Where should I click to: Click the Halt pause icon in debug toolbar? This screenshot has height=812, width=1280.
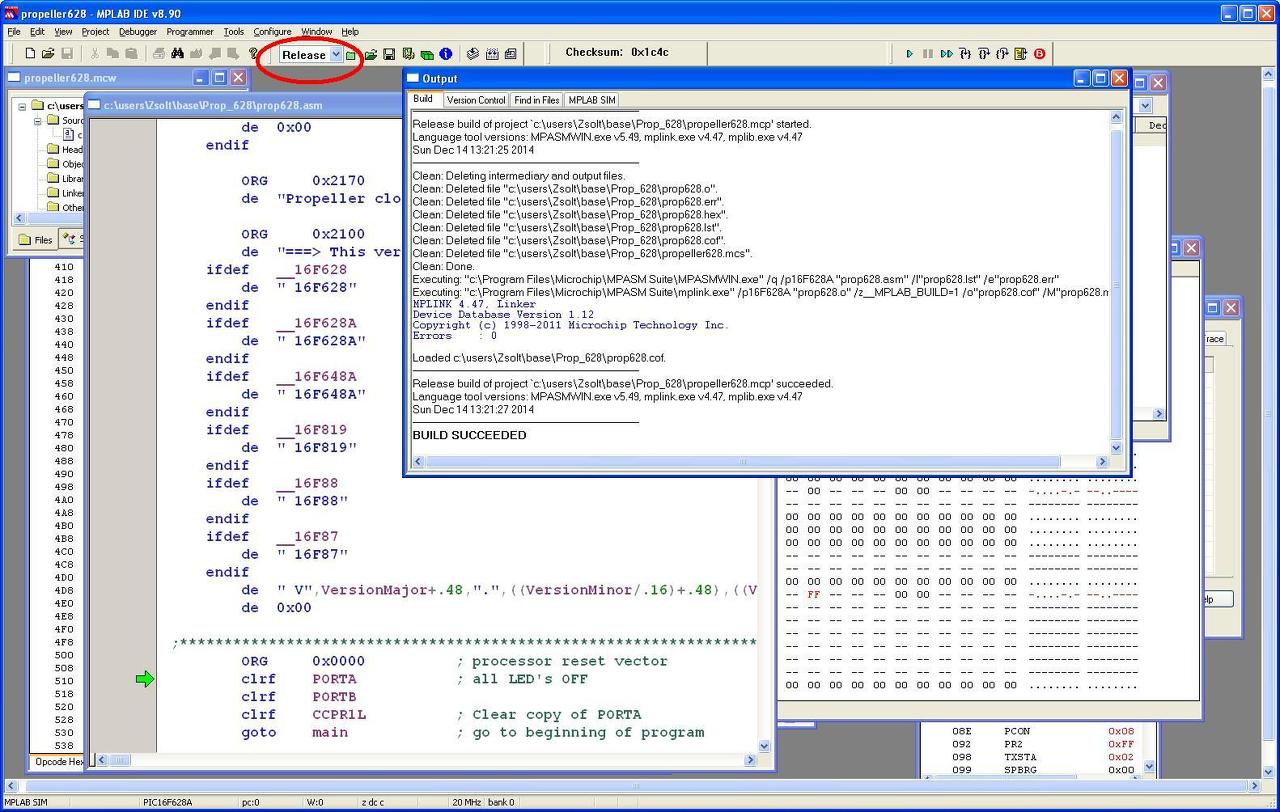pyautogui.click(x=928, y=54)
